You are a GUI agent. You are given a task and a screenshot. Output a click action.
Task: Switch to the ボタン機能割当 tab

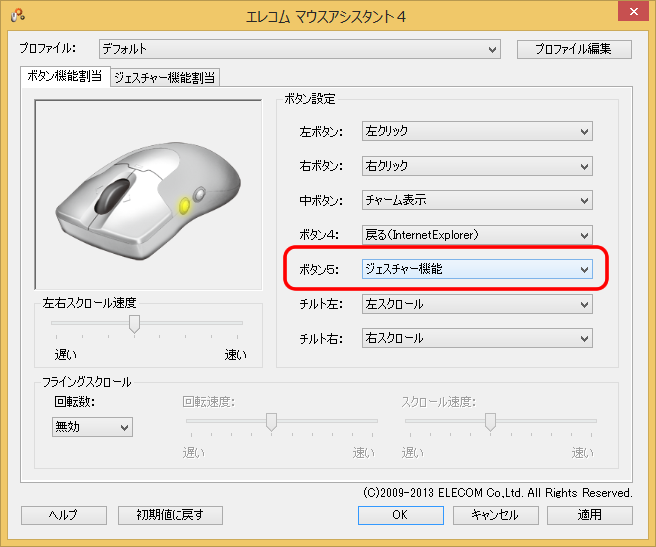click(x=65, y=76)
